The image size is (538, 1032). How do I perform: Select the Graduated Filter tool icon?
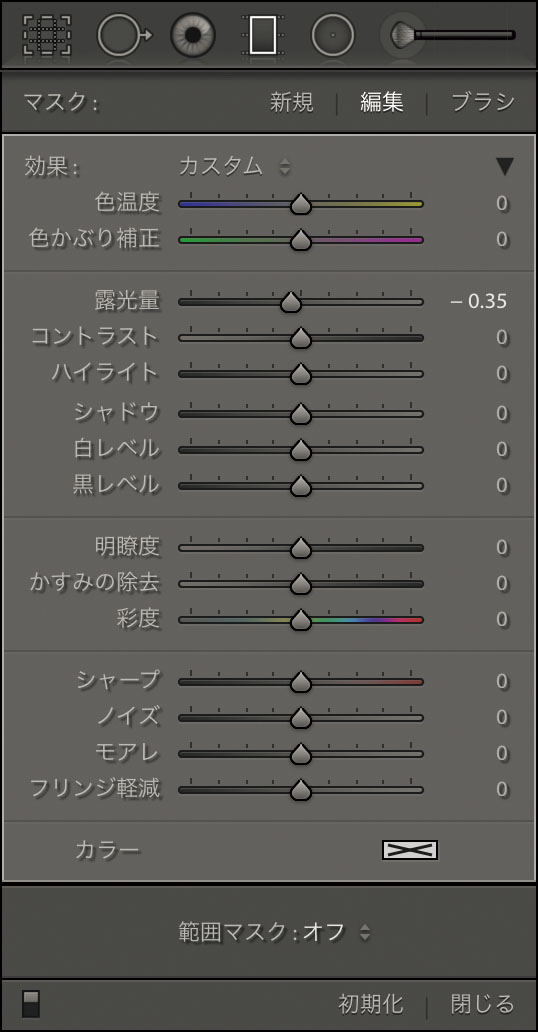(263, 34)
